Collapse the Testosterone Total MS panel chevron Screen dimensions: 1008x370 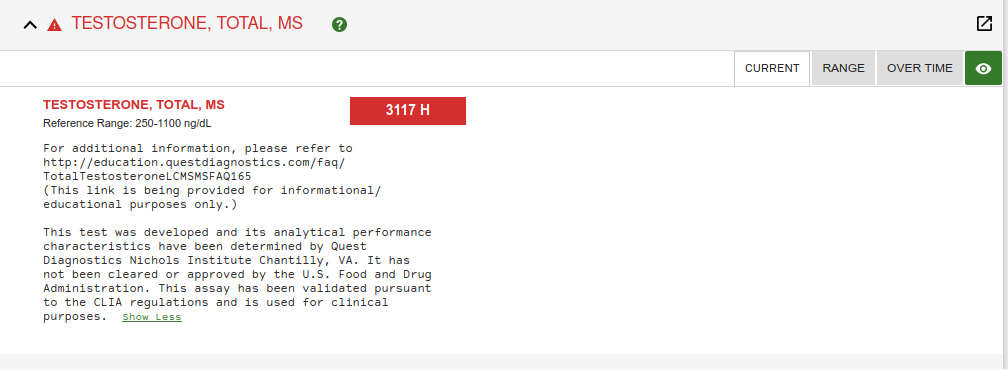(x=30, y=25)
